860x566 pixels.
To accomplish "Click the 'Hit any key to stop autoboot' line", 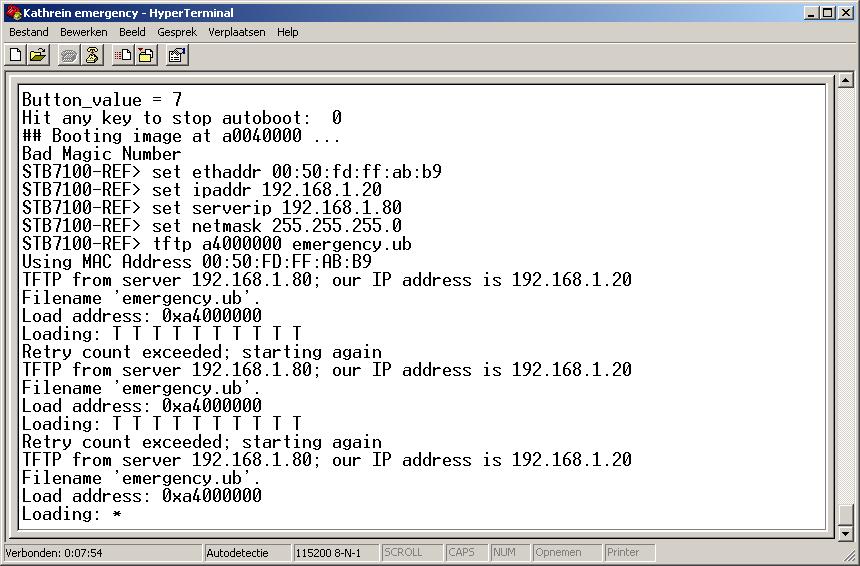I will coord(182,117).
